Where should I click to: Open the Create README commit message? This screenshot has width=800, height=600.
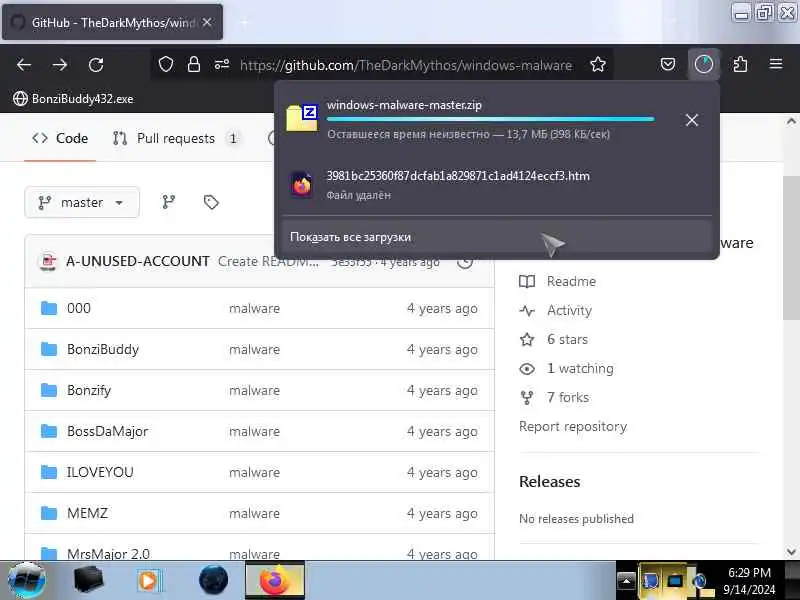(x=268, y=261)
